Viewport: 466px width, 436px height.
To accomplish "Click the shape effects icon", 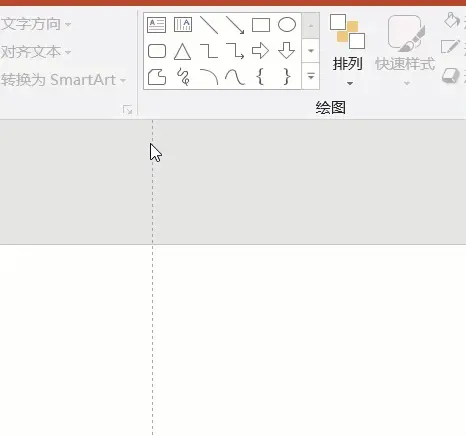I will pos(451,76).
